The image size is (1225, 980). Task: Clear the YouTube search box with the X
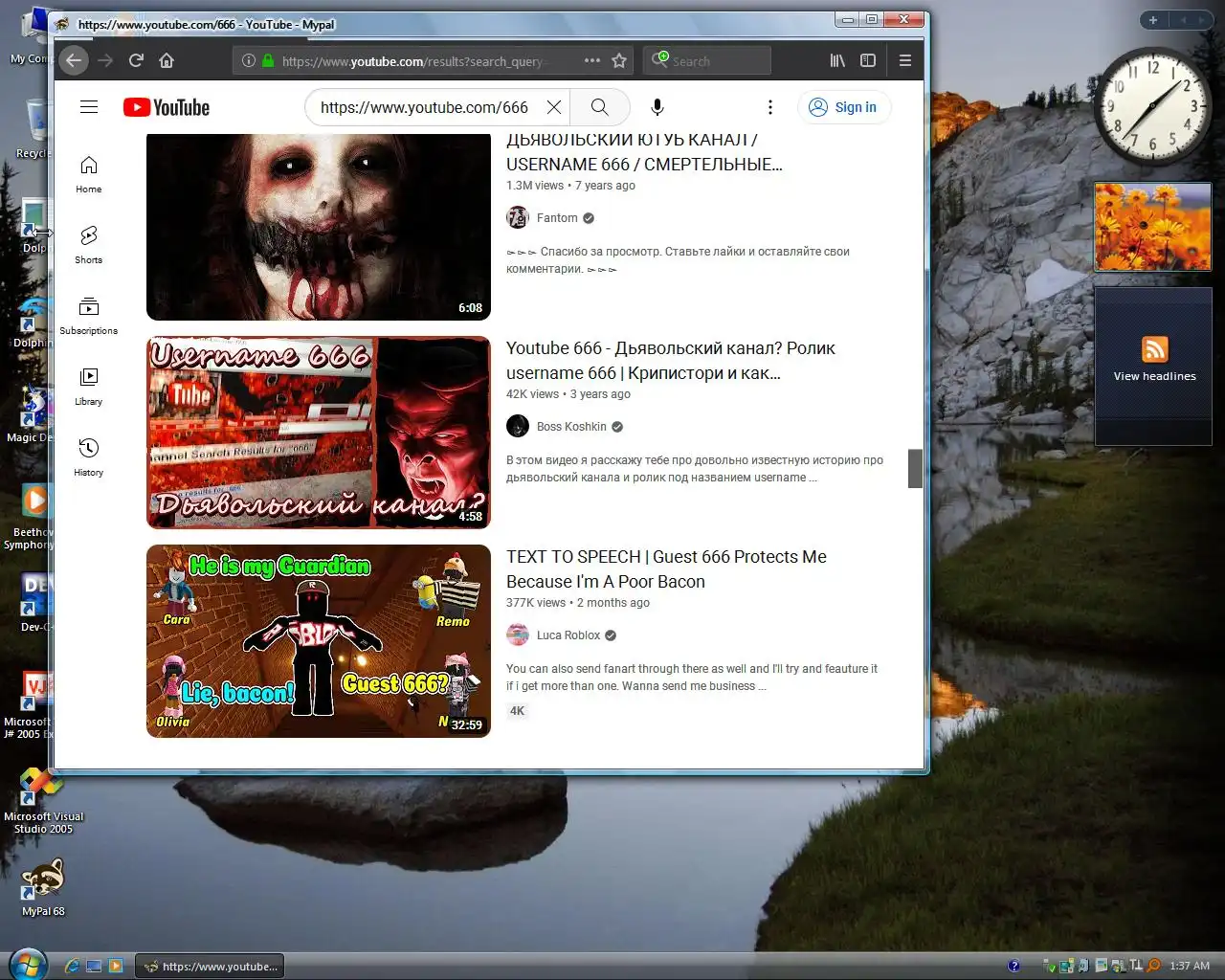tap(553, 107)
